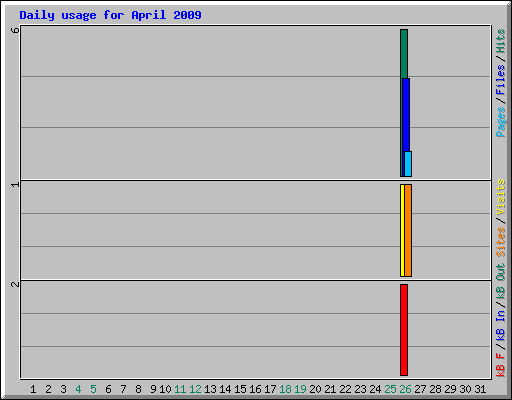The height and width of the screenshot is (400, 512).
Task: Click the 'kB In' legend label
Action: [501, 326]
